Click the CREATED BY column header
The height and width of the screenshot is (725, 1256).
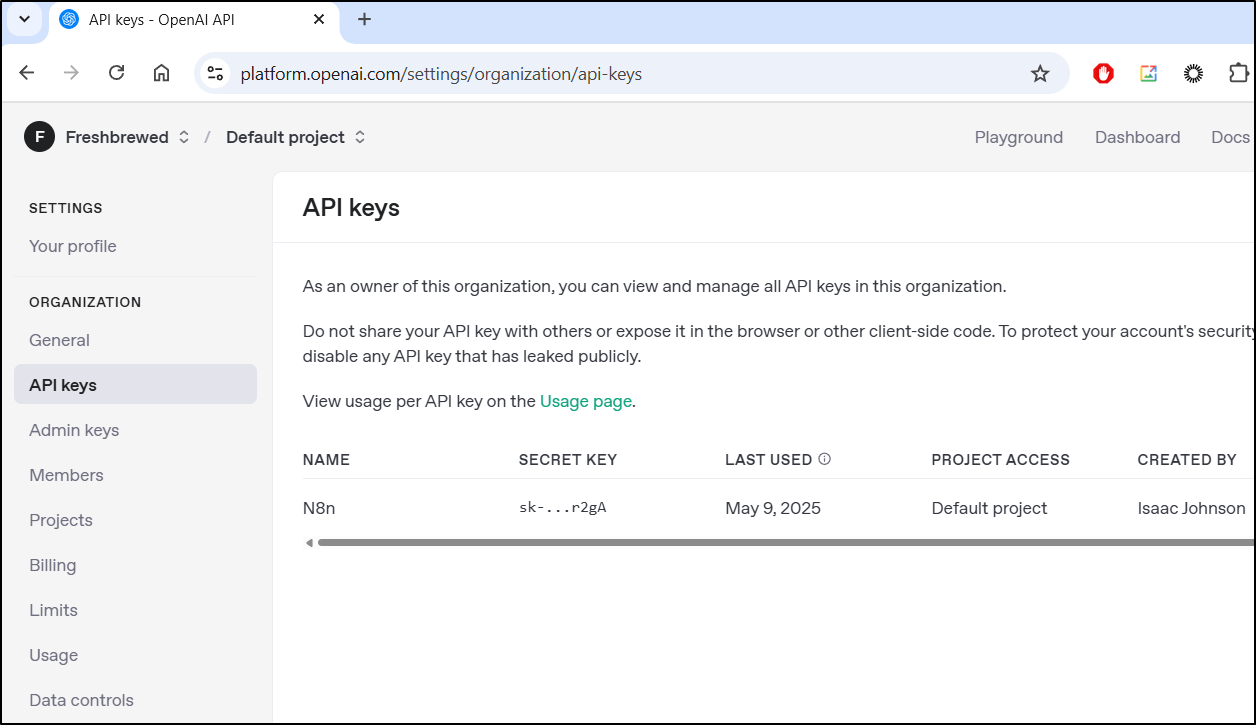point(1187,460)
